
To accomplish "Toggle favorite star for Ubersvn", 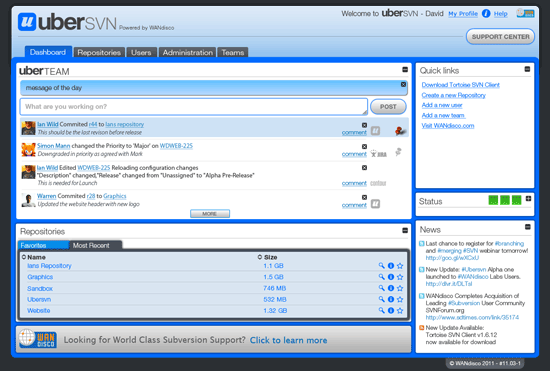I will 400,299.
